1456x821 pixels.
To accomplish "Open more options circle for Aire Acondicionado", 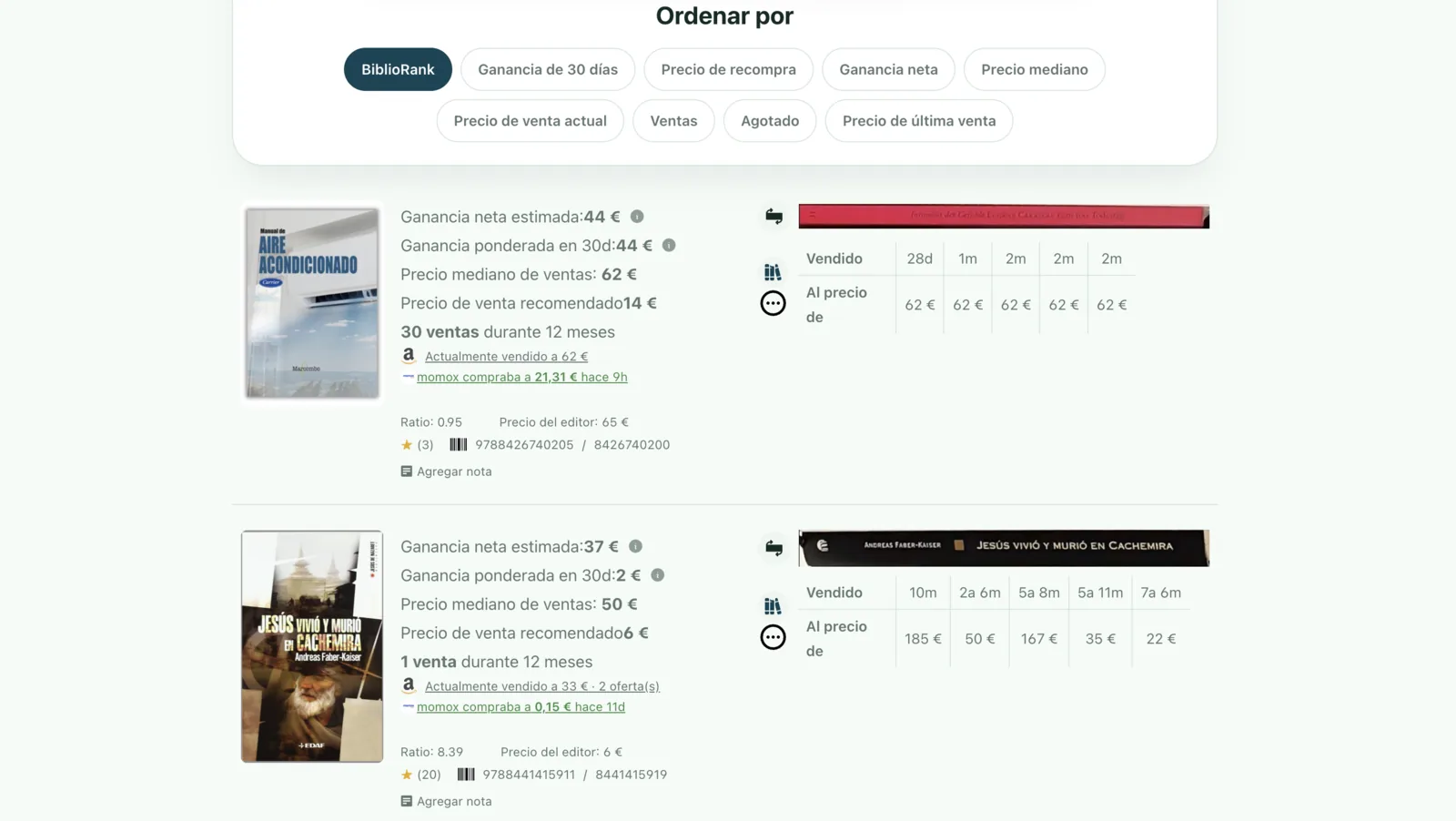I will click(773, 303).
